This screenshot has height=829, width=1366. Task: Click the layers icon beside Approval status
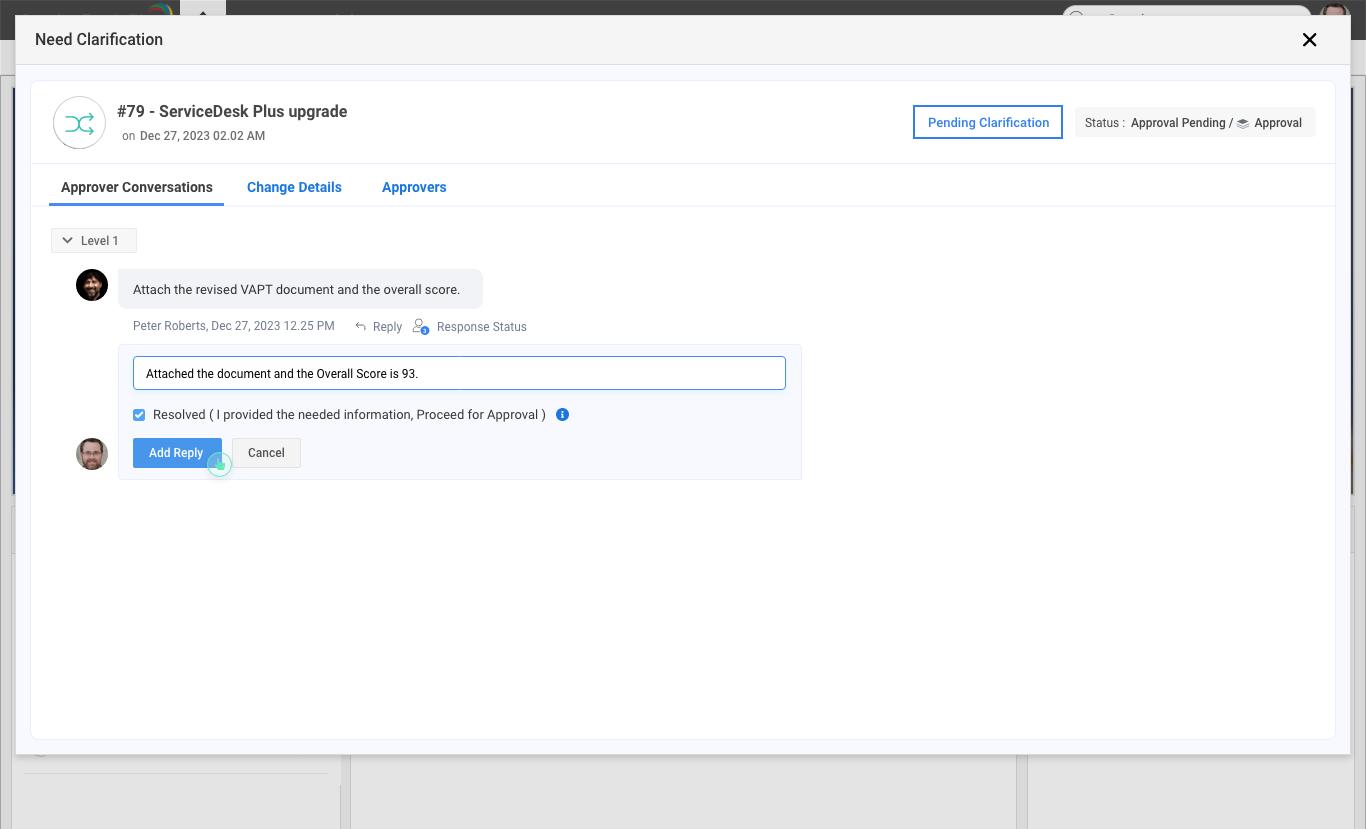(1242, 123)
